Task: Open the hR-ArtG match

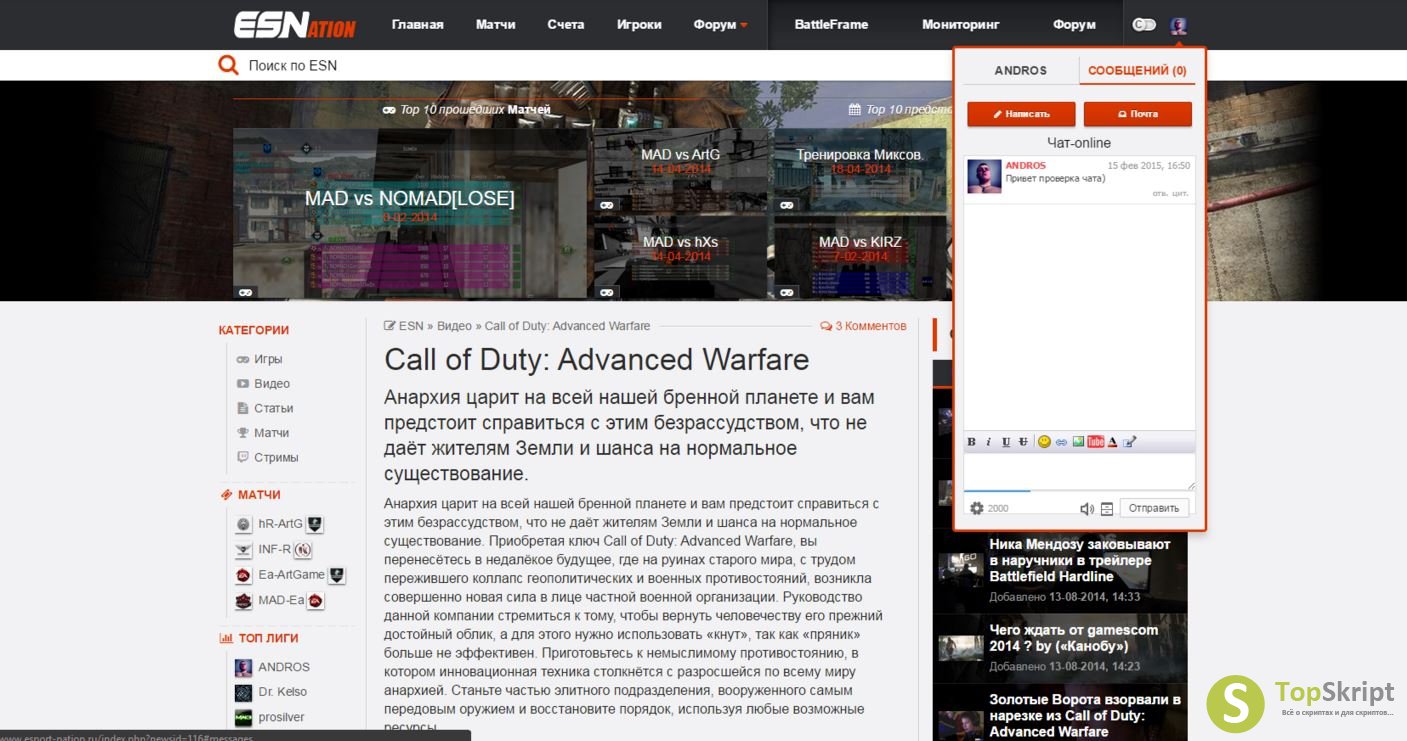Action: click(x=280, y=524)
